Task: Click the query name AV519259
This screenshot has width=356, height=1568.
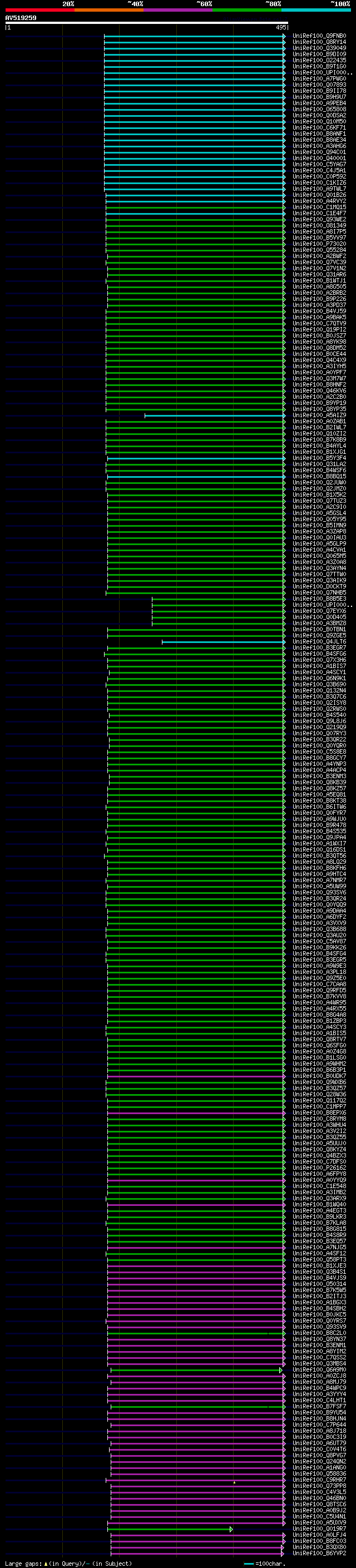Action: (21, 18)
